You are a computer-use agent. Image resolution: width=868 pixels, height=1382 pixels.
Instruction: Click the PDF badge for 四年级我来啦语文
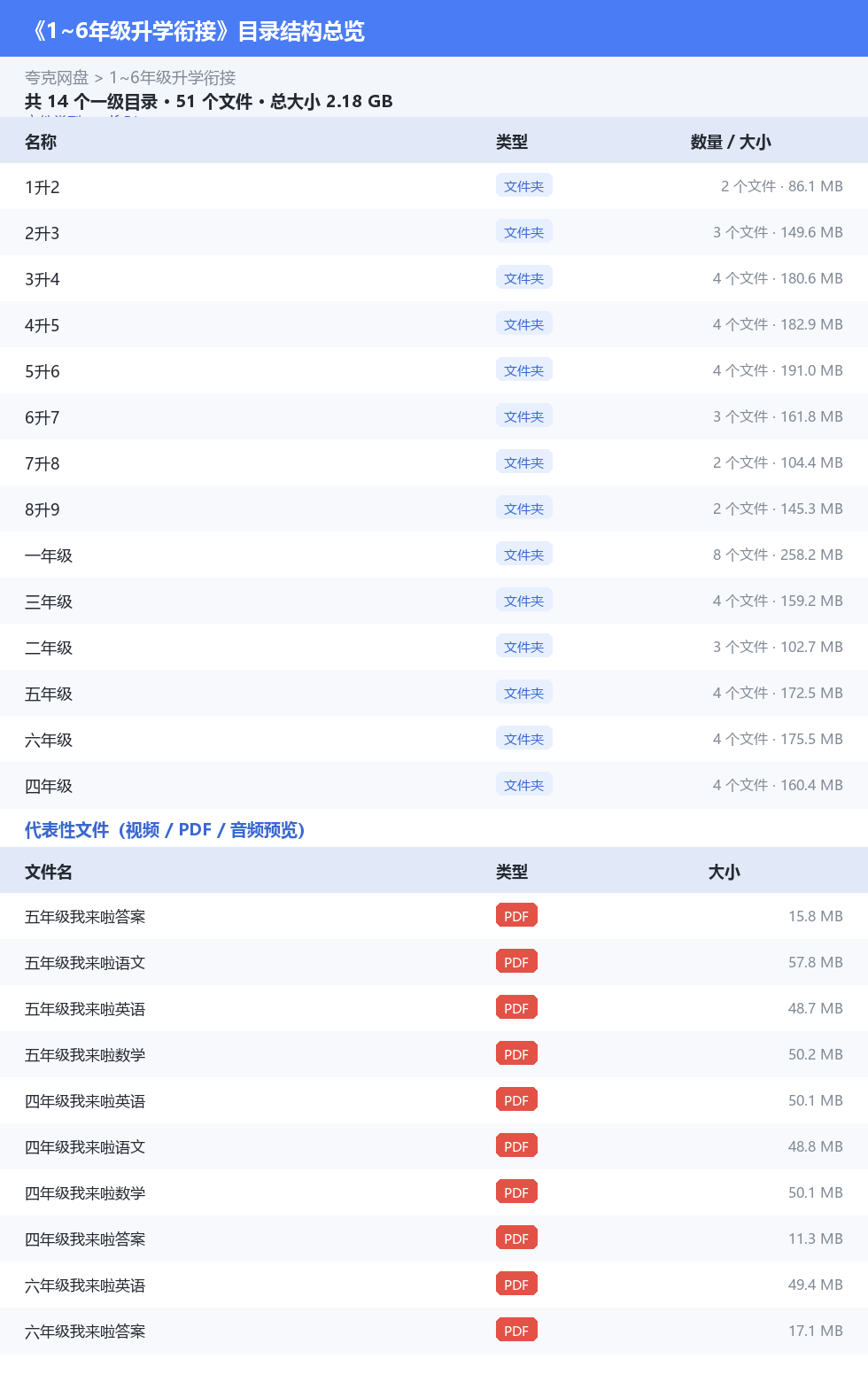coord(516,1145)
